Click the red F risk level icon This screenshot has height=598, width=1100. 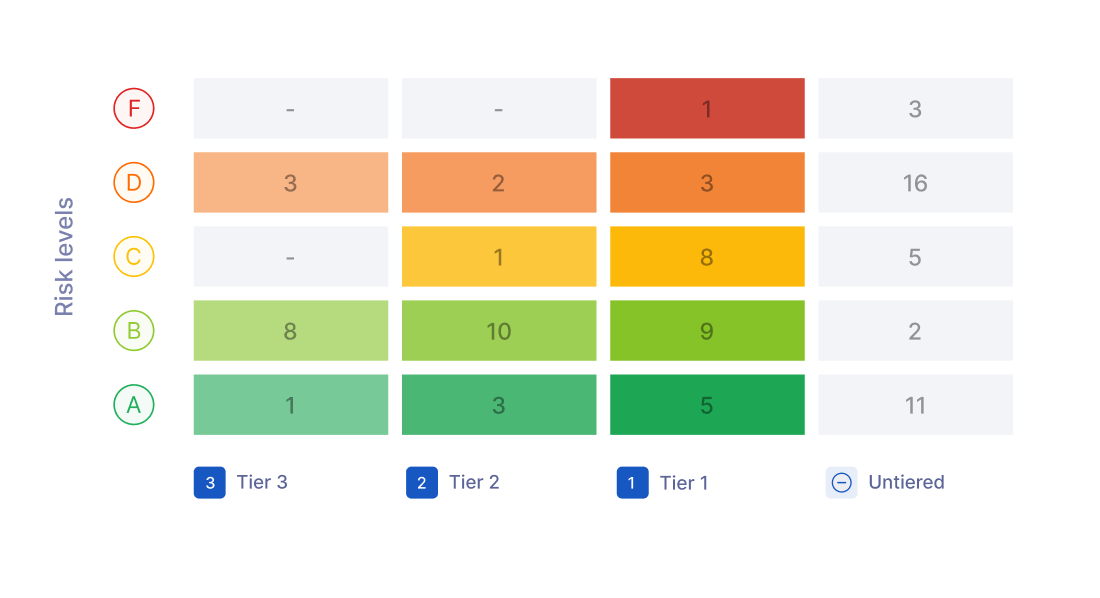(x=134, y=108)
